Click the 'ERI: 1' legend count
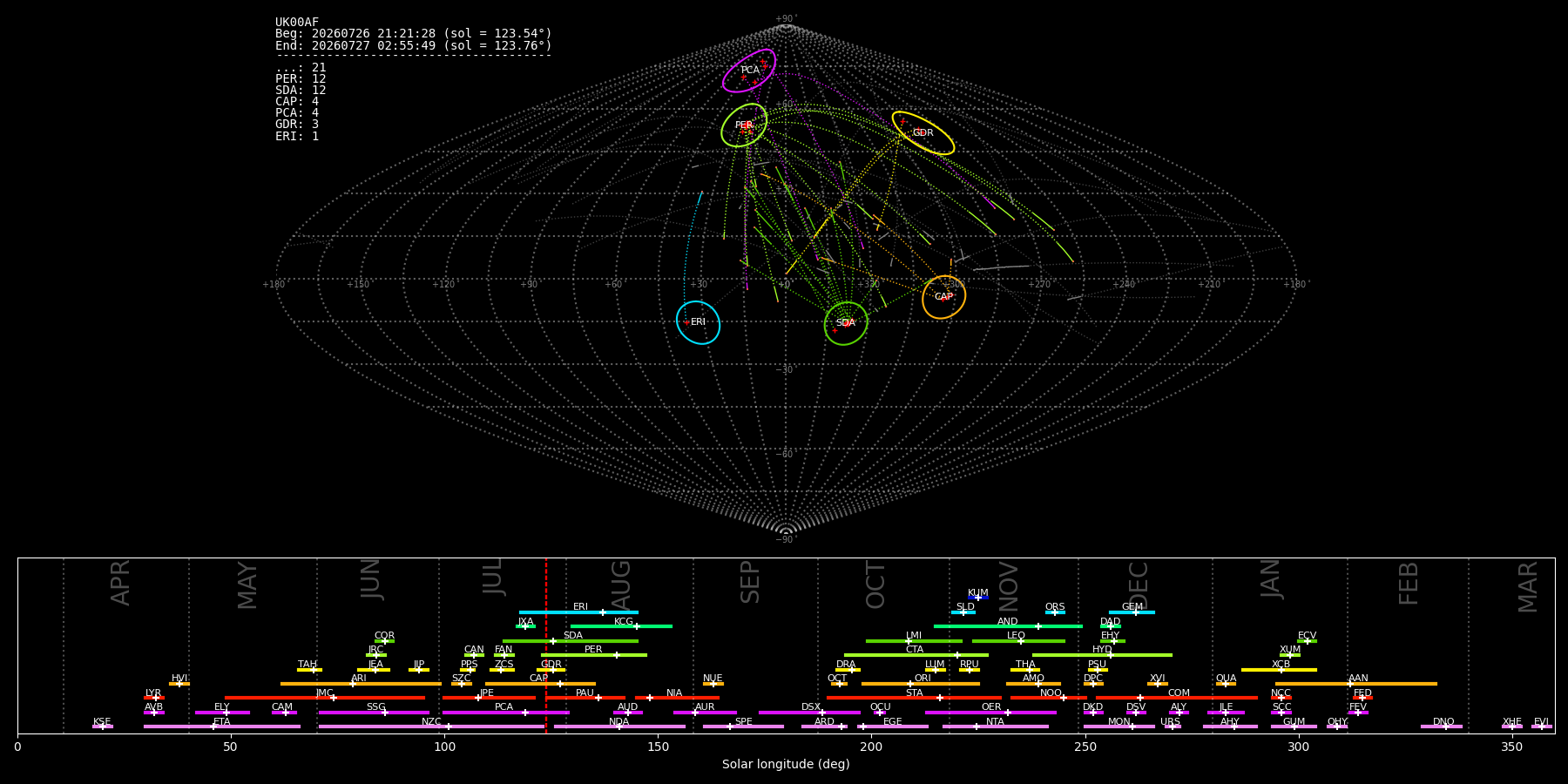This screenshot has height=784, width=1568. (297, 137)
